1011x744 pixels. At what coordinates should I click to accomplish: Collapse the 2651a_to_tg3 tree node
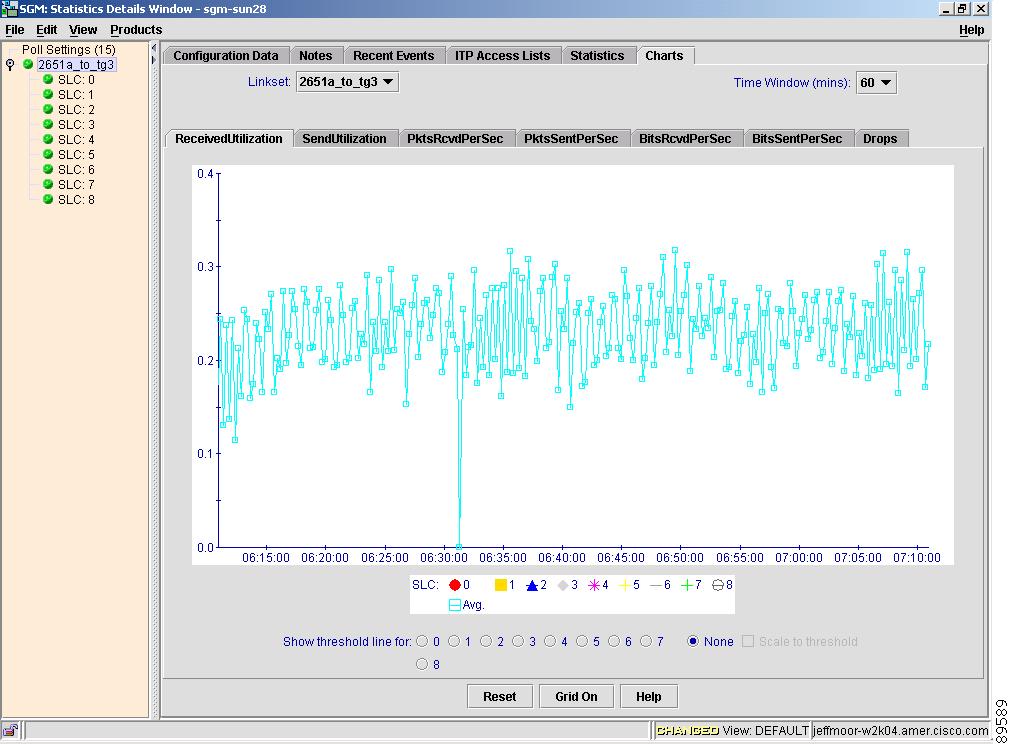(10, 65)
